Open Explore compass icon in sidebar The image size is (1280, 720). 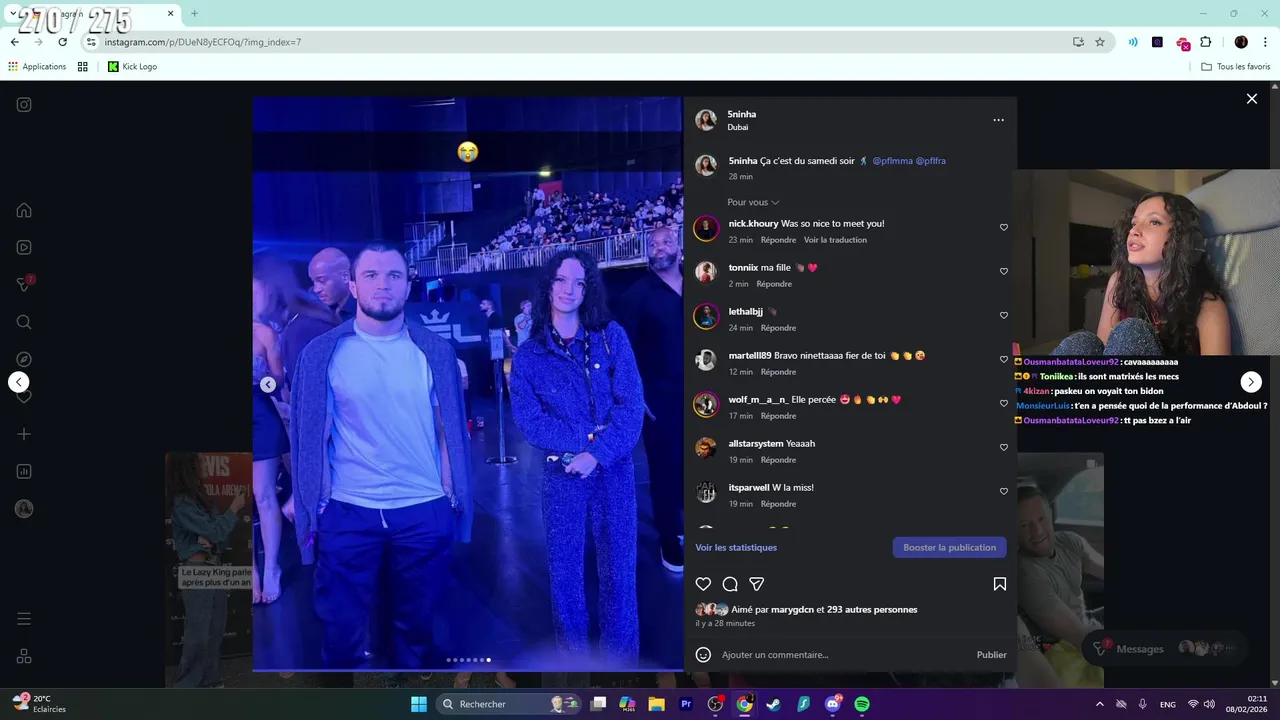24,359
